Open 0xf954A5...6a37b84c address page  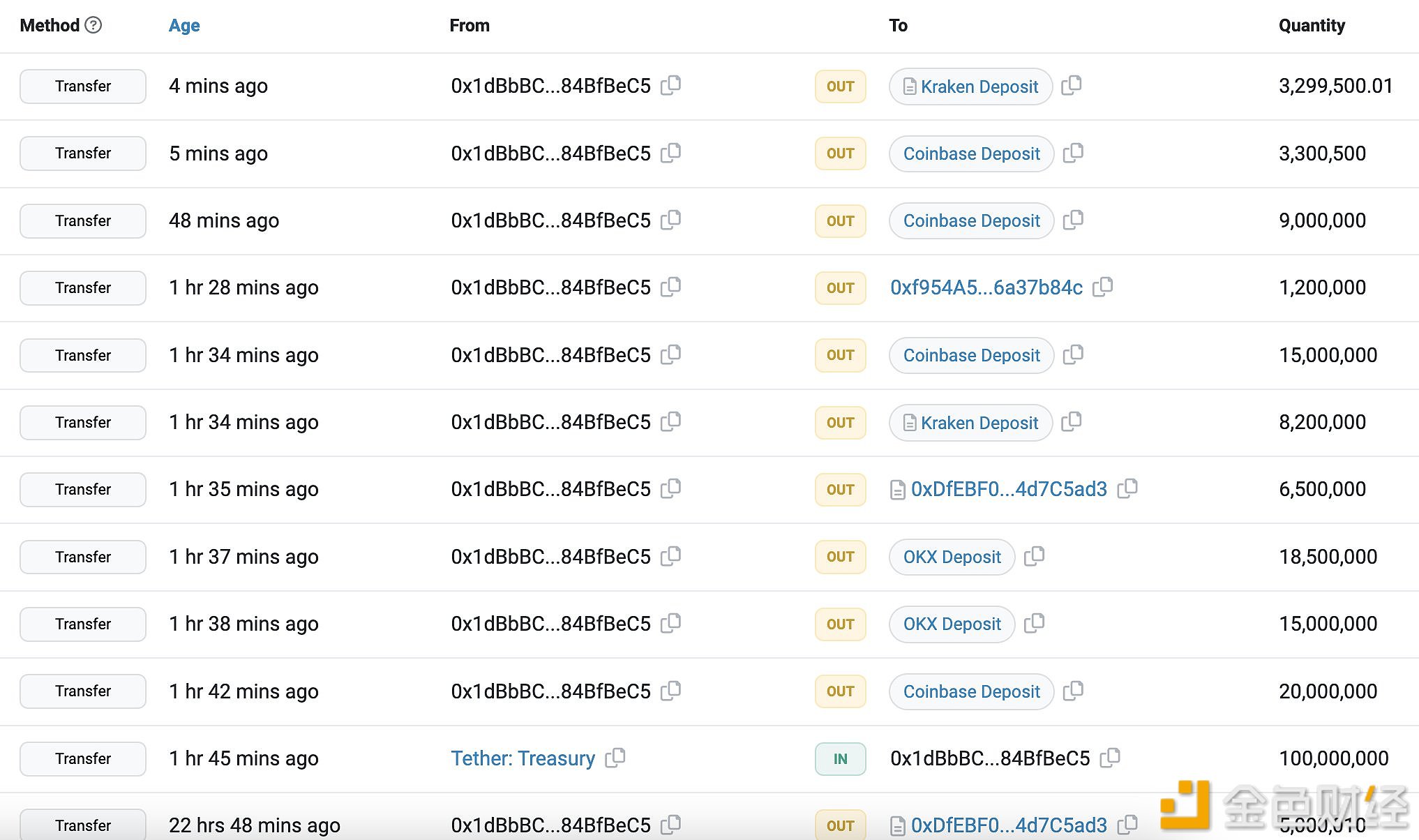pos(986,287)
